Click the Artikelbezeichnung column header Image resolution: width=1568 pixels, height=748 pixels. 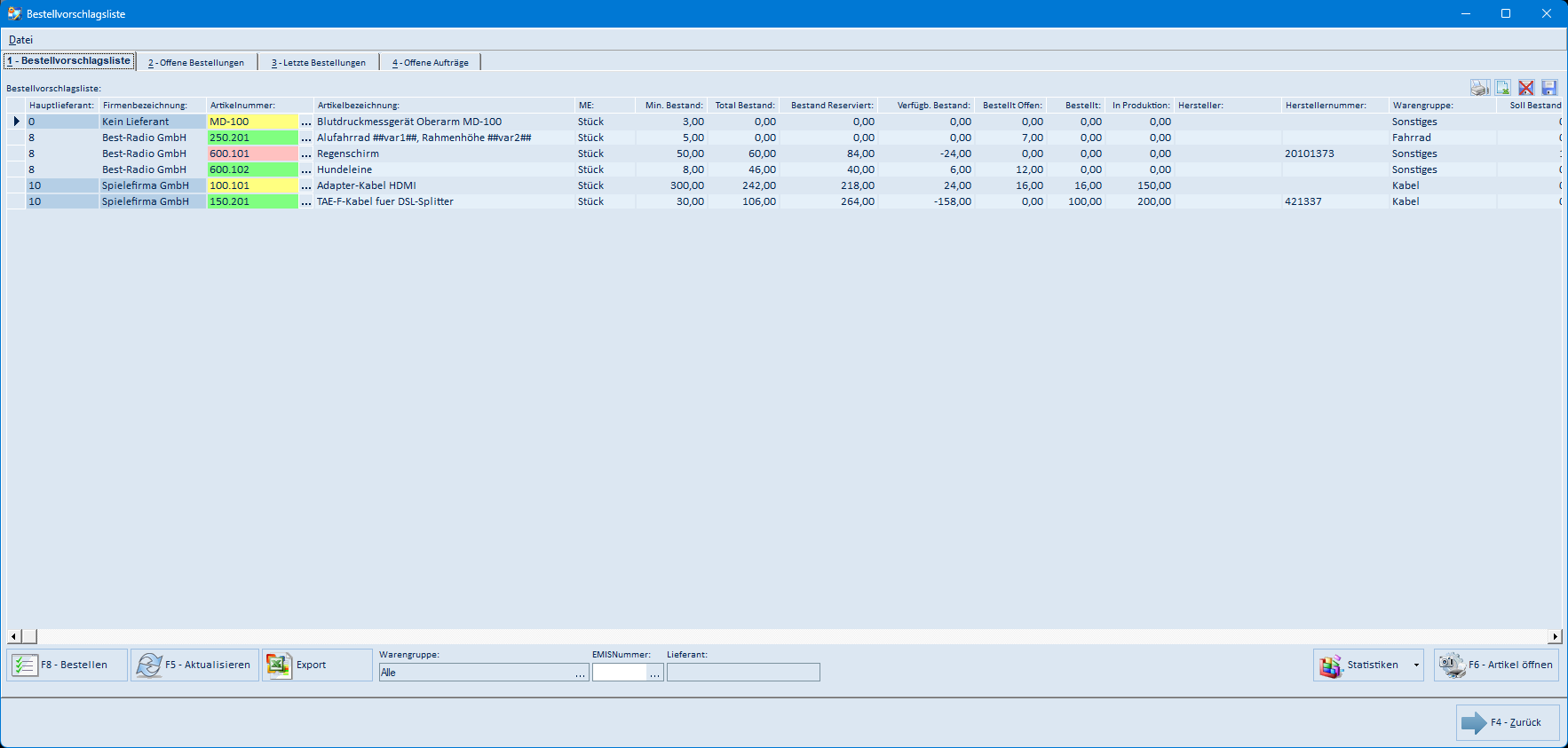[x=444, y=106]
